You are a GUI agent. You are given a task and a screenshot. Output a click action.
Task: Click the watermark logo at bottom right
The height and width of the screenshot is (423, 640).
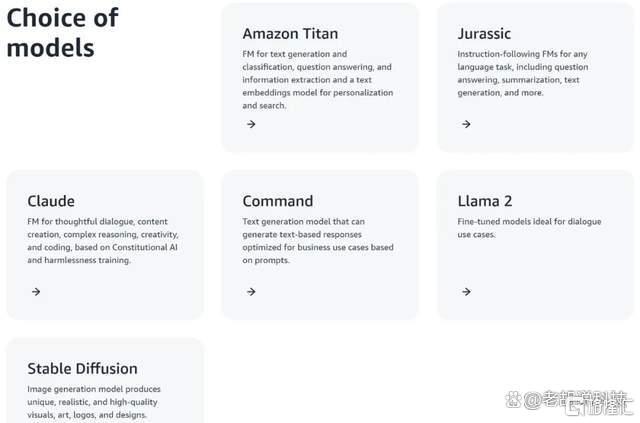tap(568, 402)
